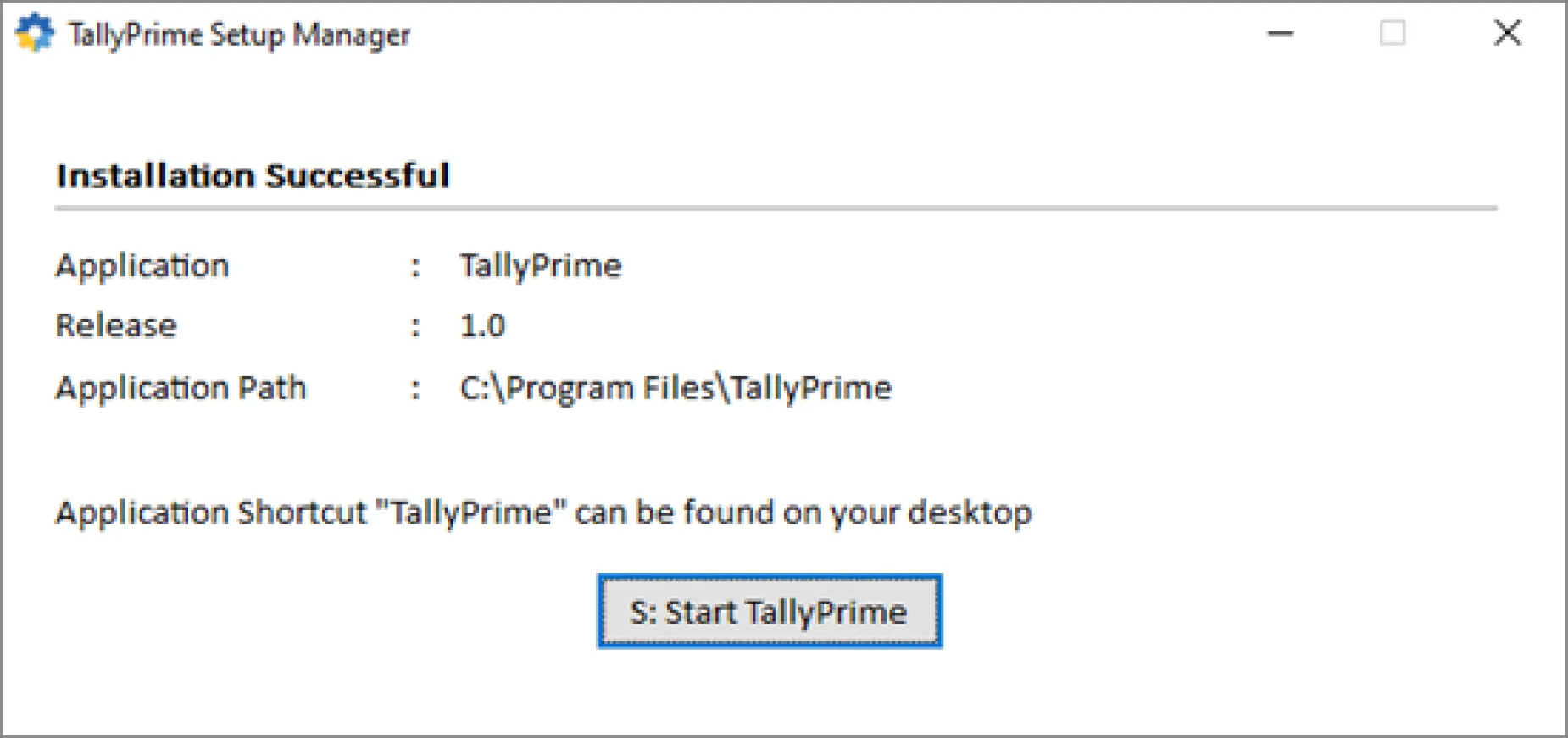This screenshot has height=738, width=1568.
Task: Click the TallyPrime Setup Manager gear icon
Action: [35, 34]
